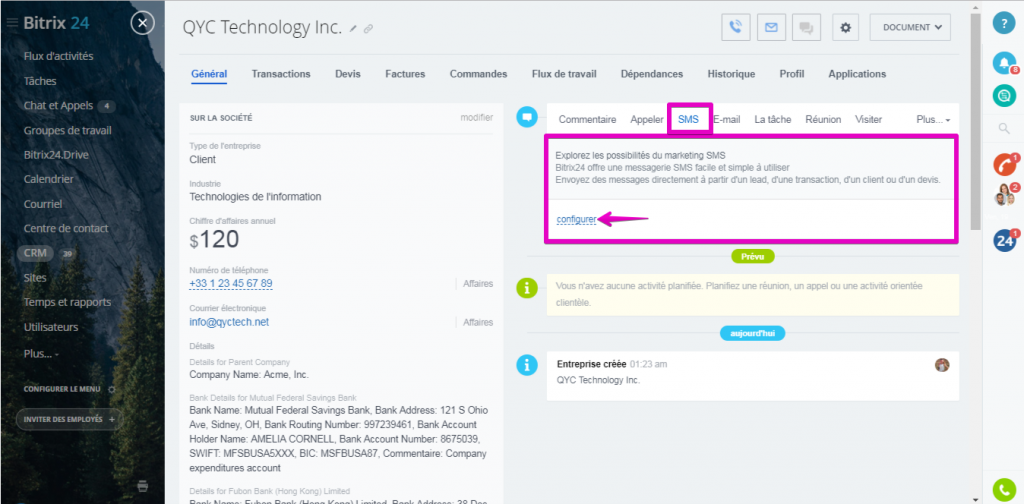The image size is (1024, 504).
Task: Open the Flux de travail tab
Action: (x=564, y=74)
